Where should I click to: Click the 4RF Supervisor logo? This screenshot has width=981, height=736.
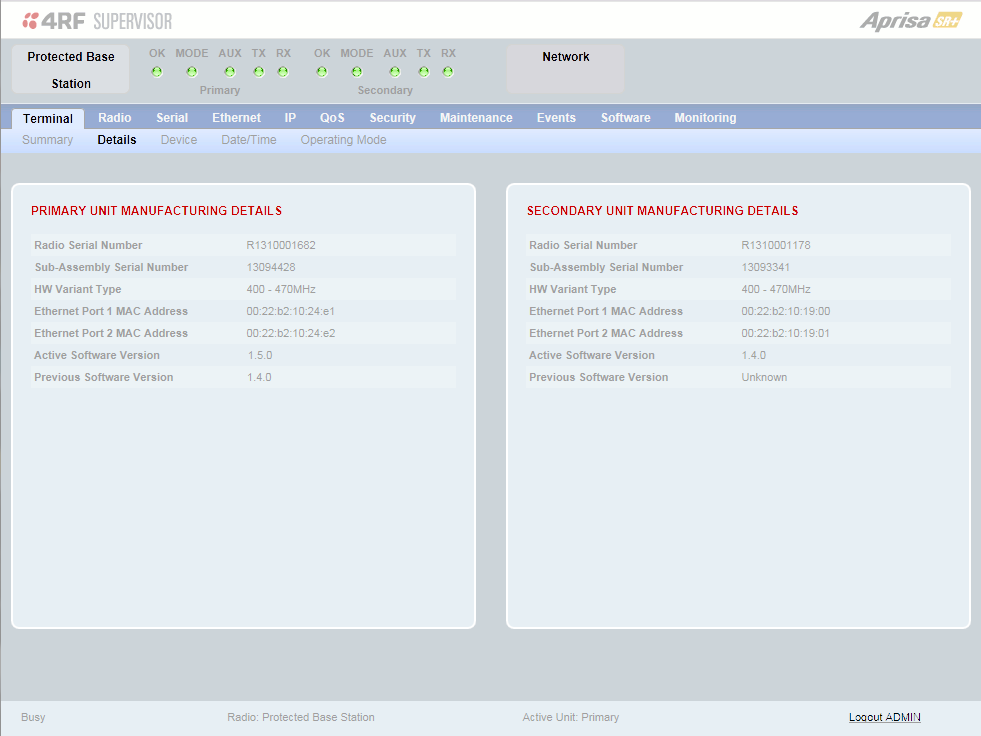tap(97, 21)
